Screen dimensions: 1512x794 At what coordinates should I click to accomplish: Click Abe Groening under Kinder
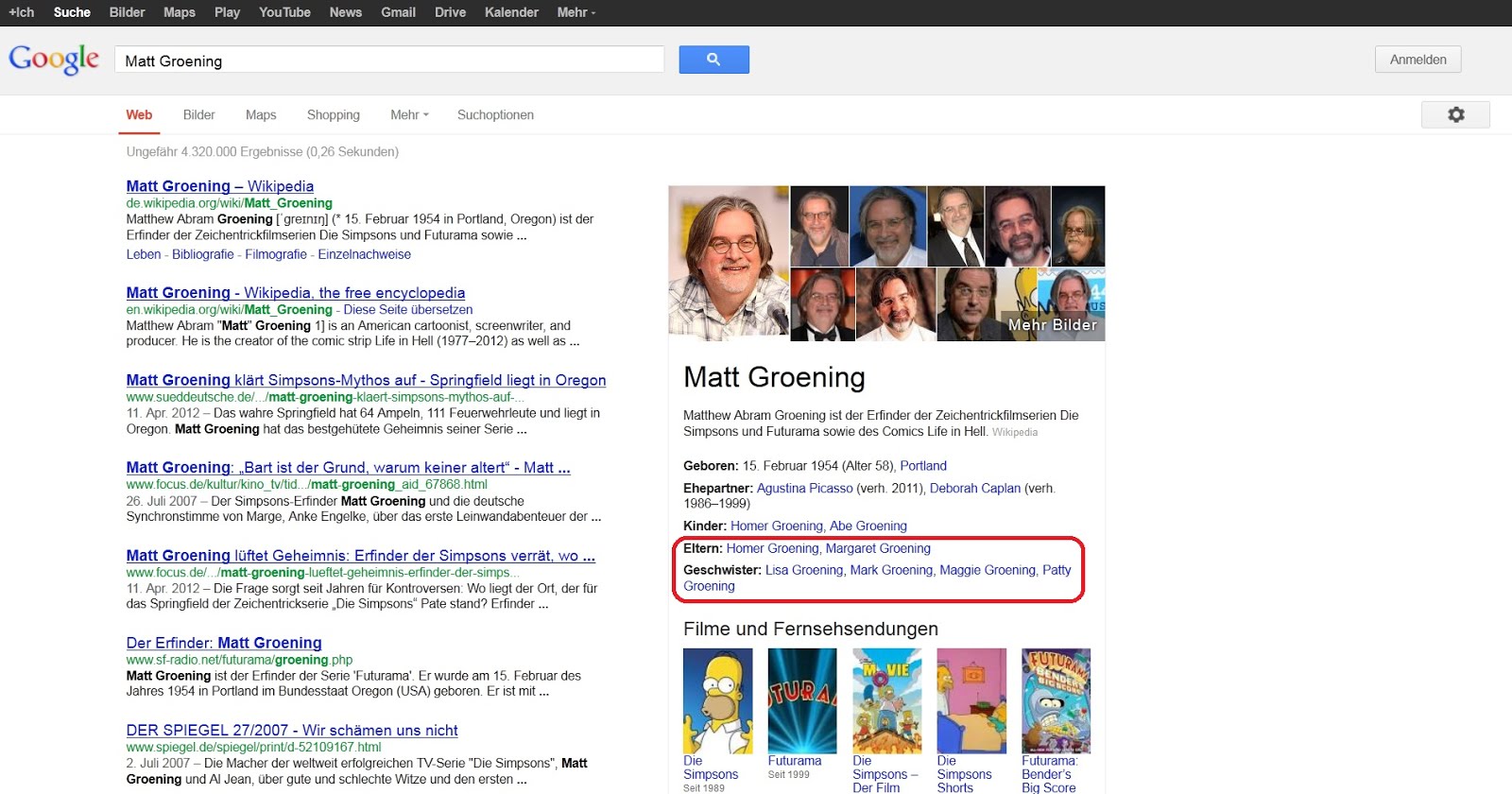(868, 526)
